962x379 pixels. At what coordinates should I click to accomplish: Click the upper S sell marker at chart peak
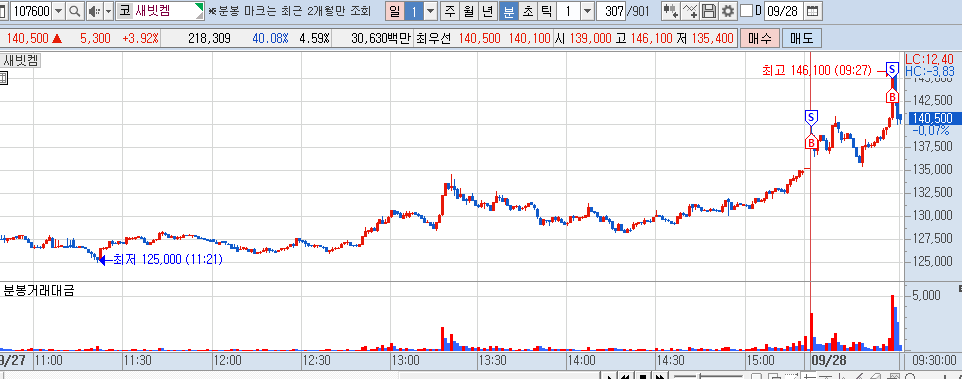(893, 68)
